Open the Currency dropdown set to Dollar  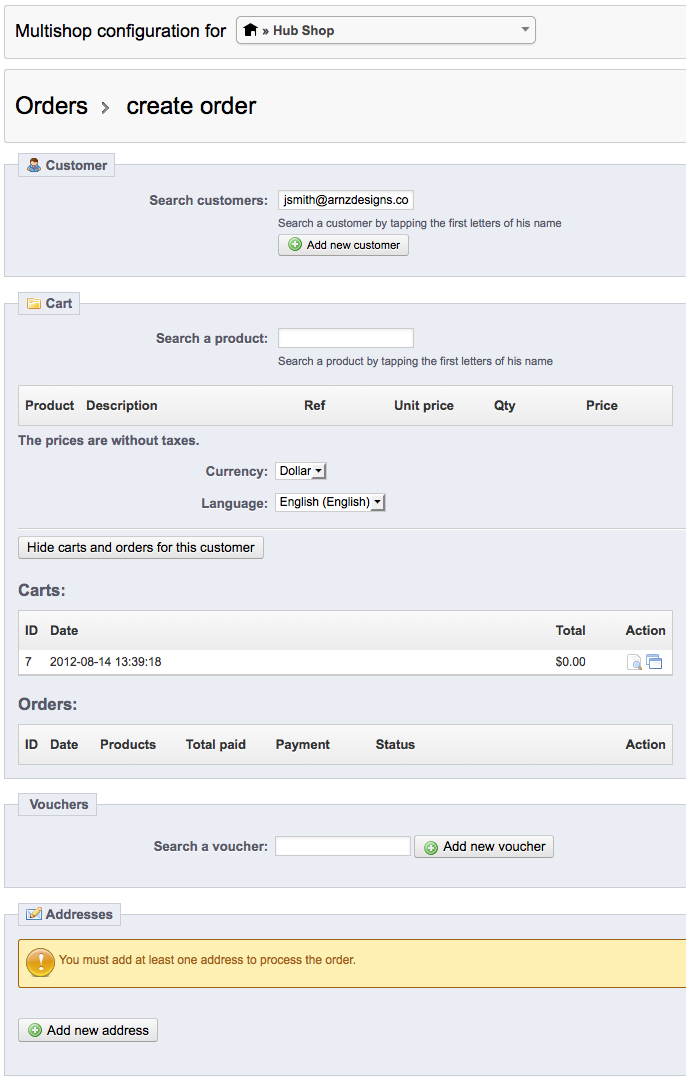[x=301, y=471]
